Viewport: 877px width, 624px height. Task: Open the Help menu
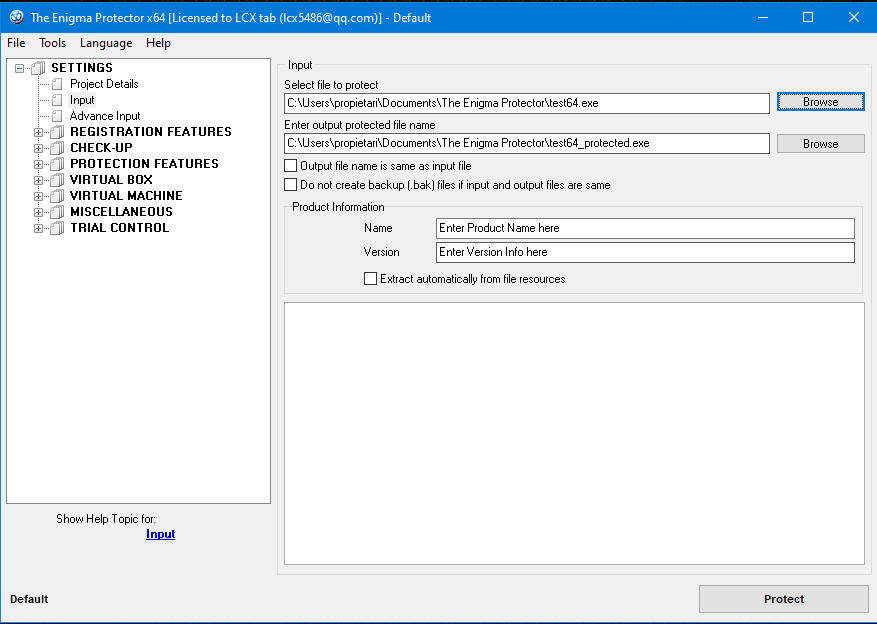coord(158,43)
